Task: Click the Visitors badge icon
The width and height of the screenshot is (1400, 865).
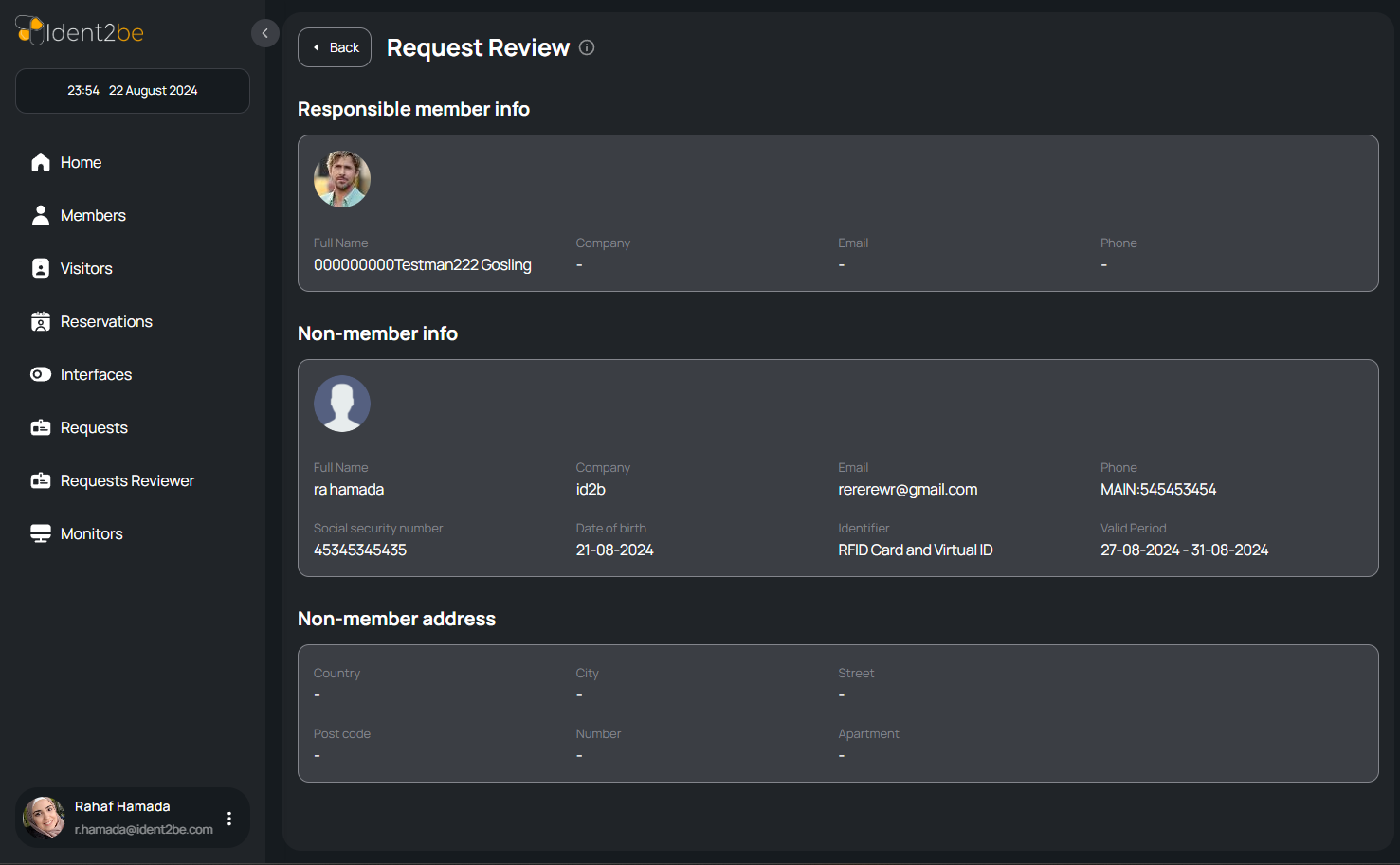Action: click(x=41, y=268)
